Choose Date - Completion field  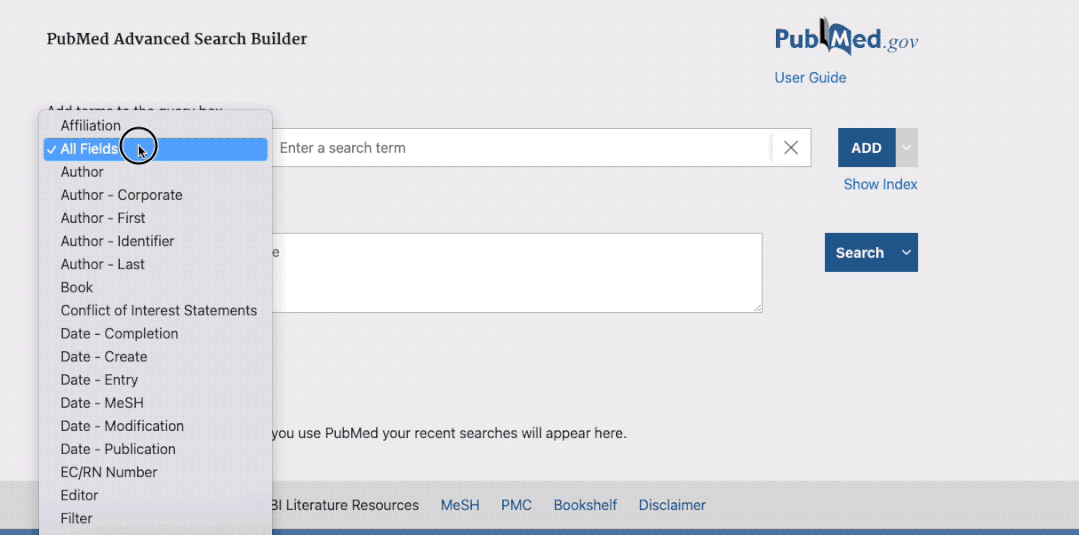click(156, 333)
